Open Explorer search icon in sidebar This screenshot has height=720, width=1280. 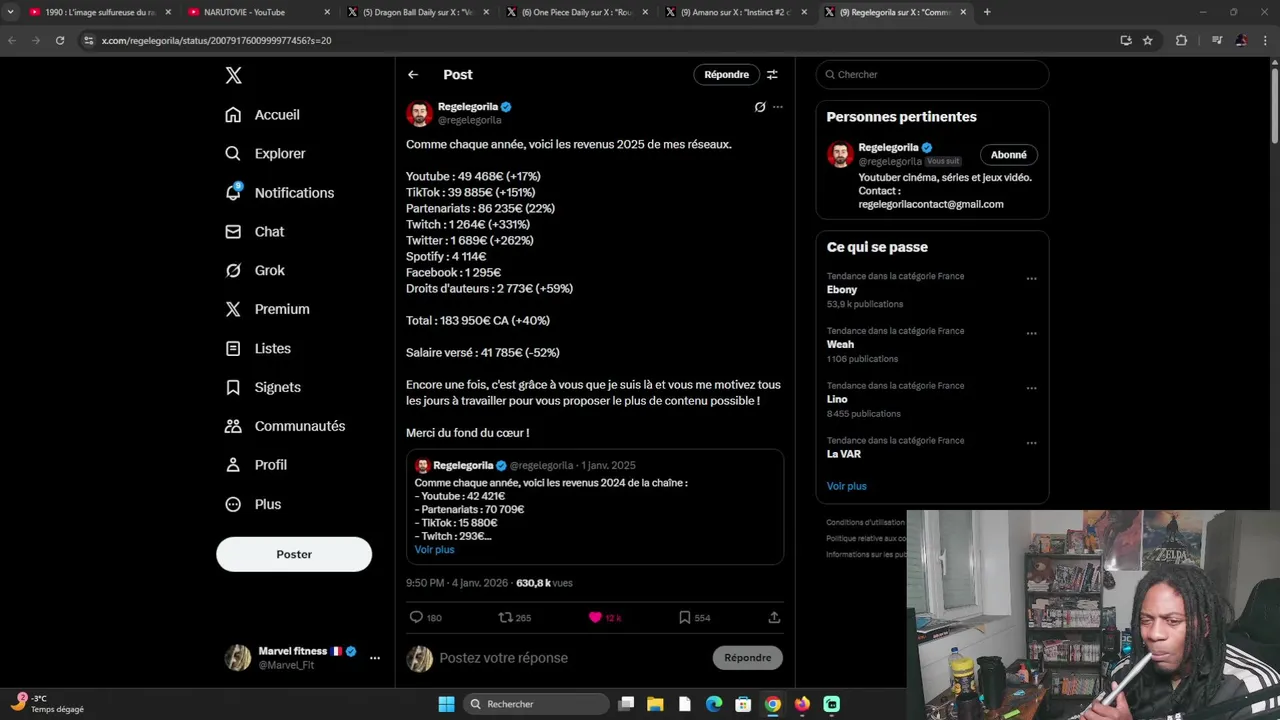233,154
